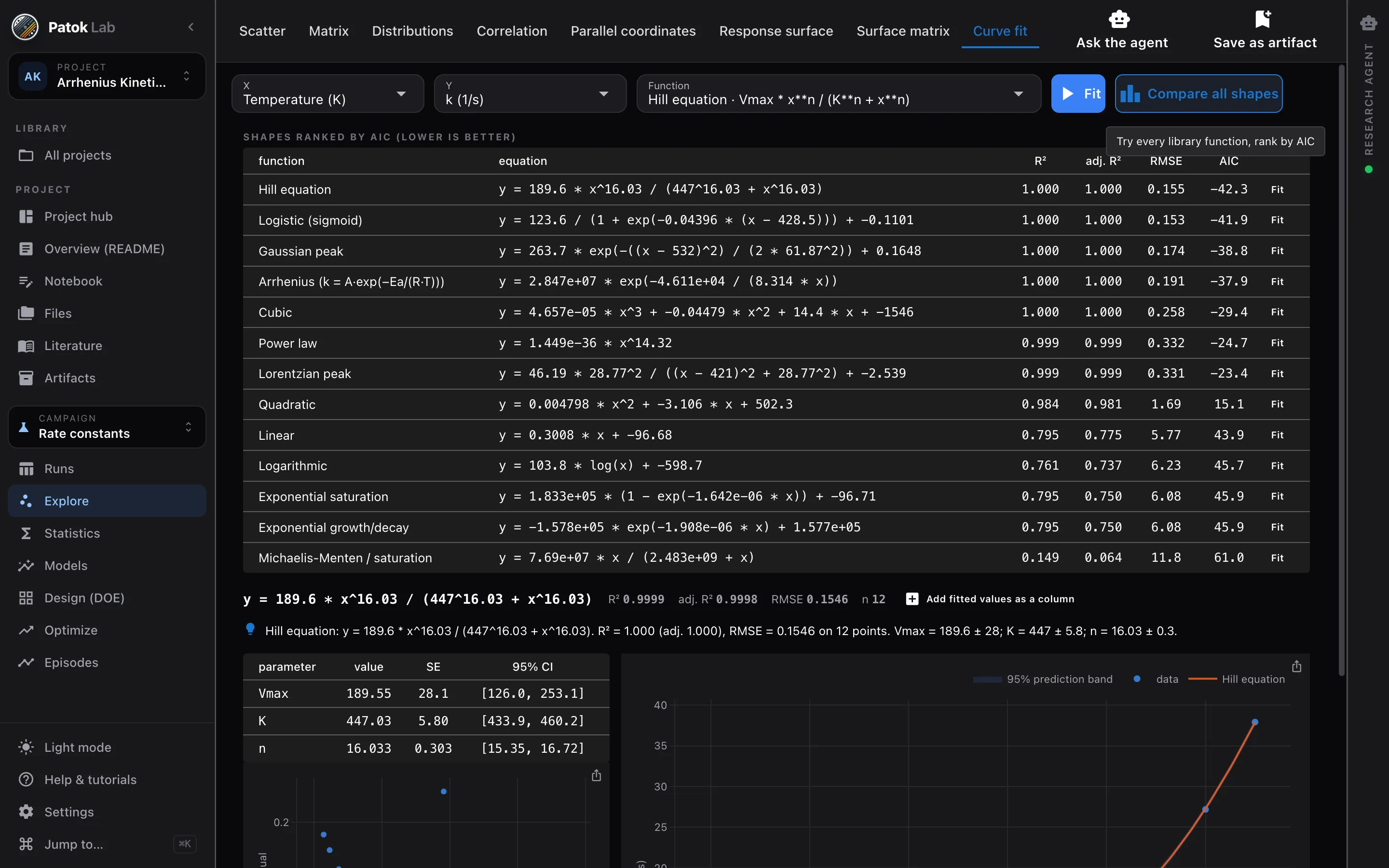This screenshot has width=1389, height=868.
Task: Open the Episodes icon
Action: coord(26,663)
